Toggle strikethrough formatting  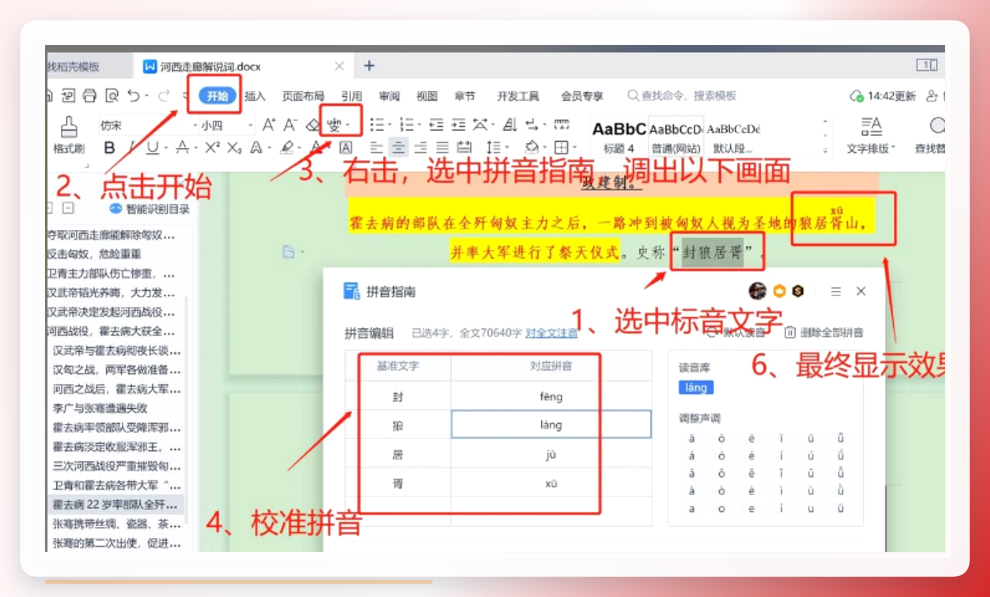pyautogui.click(x=182, y=148)
